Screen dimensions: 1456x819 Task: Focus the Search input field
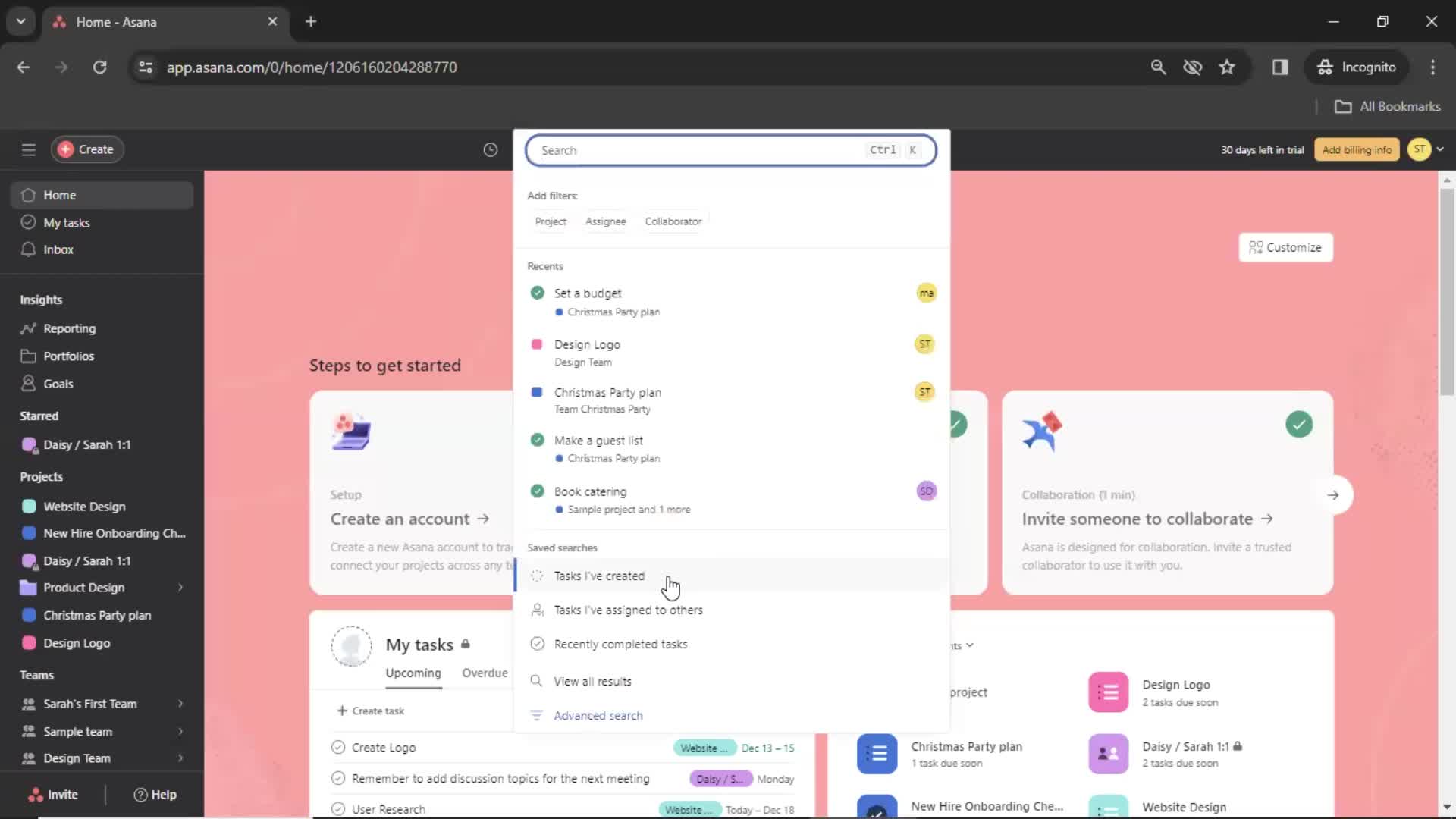(731, 150)
